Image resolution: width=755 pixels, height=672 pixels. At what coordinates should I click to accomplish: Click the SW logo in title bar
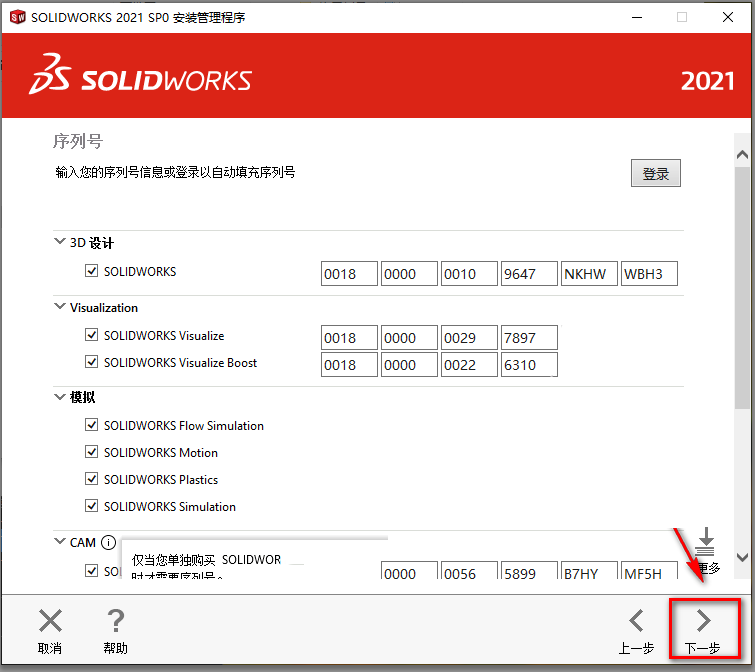(17, 17)
